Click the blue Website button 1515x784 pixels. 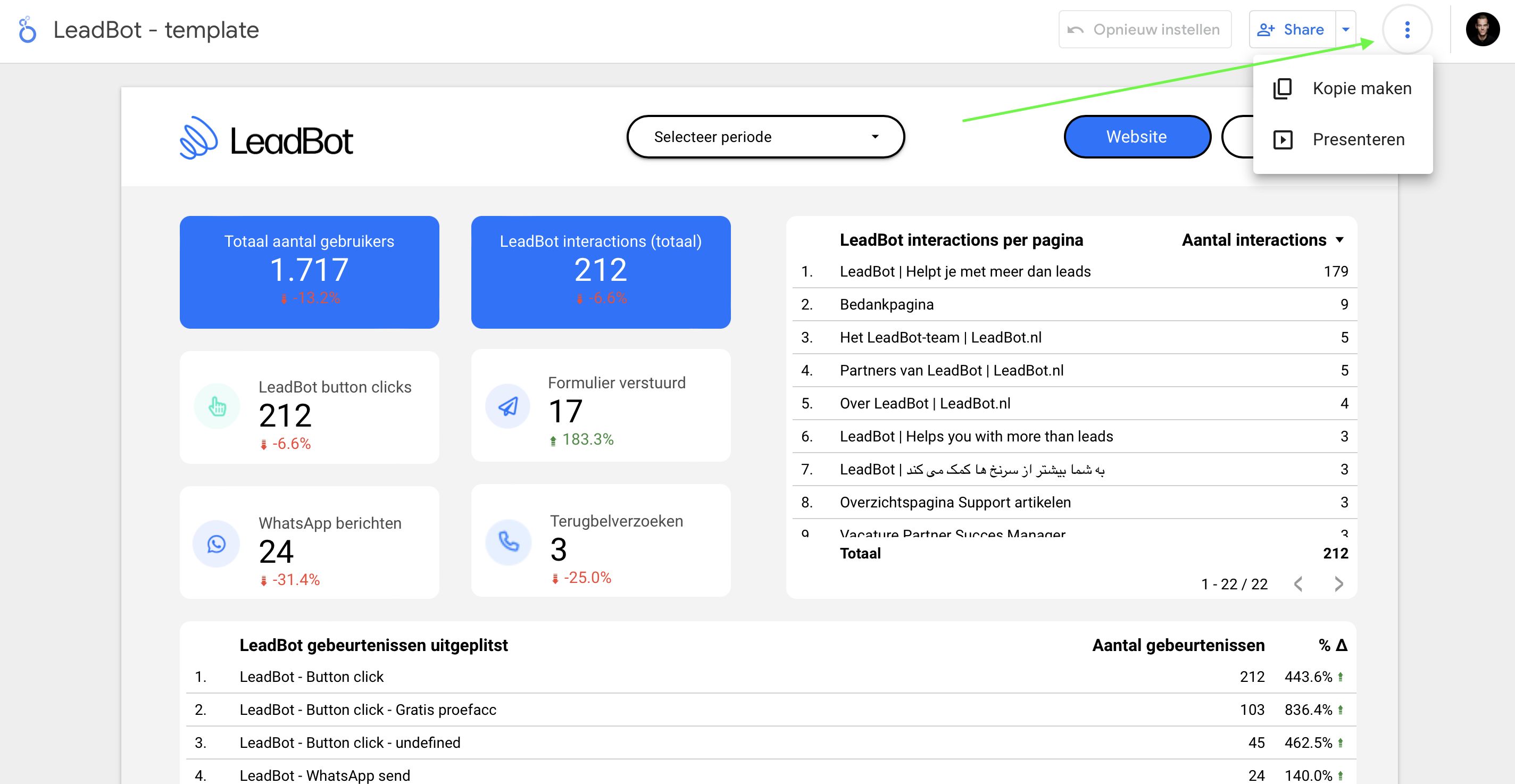pyautogui.click(x=1137, y=137)
